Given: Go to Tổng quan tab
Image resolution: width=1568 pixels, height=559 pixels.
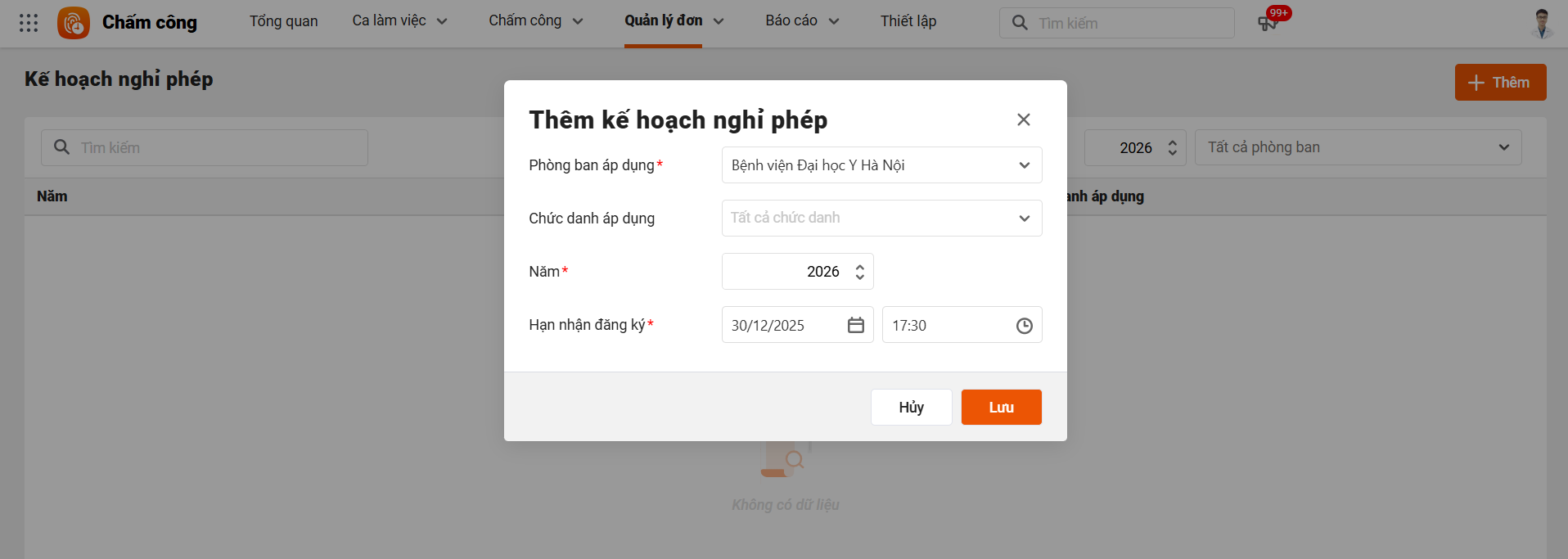Looking at the screenshot, I should click(x=283, y=21).
